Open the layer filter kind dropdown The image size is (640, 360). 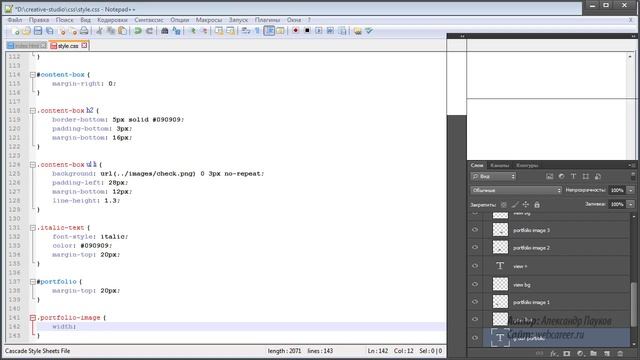coord(493,176)
